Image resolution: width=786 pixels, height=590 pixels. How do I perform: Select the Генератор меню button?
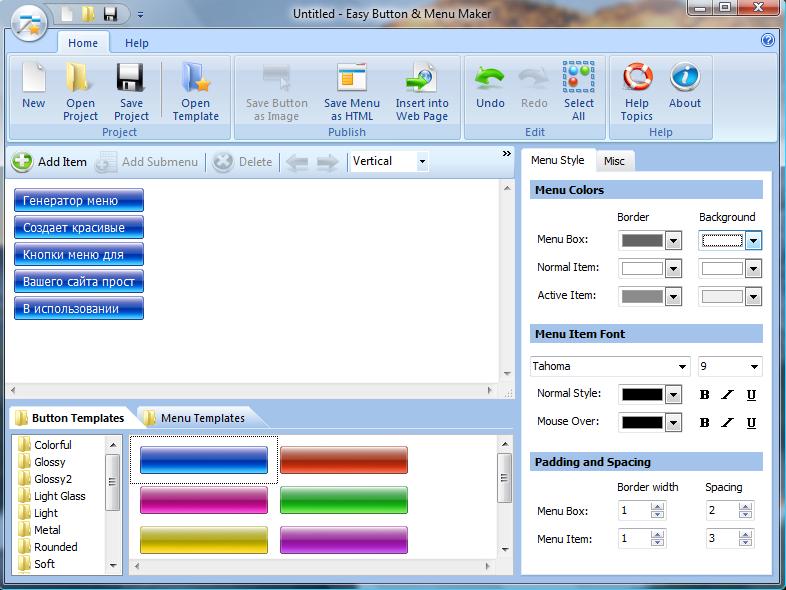click(x=79, y=201)
